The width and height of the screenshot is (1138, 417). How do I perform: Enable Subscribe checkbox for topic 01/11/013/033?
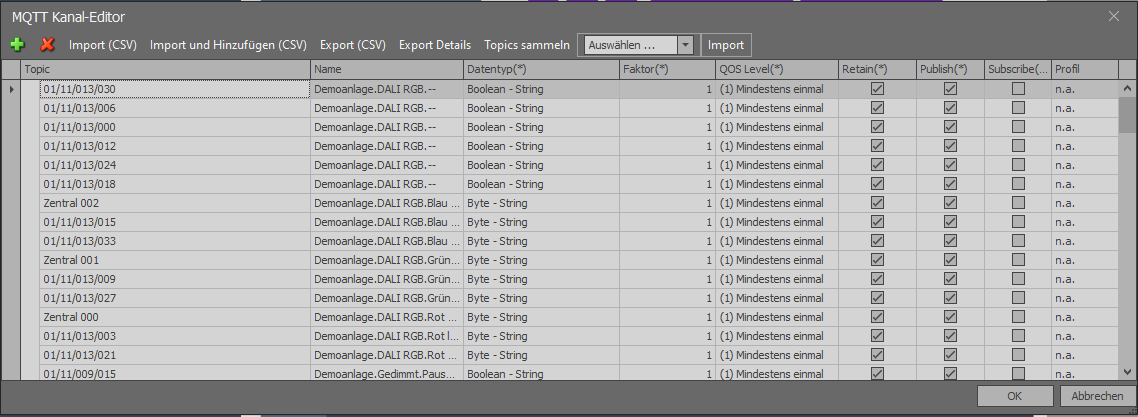pyautogui.click(x=1018, y=241)
